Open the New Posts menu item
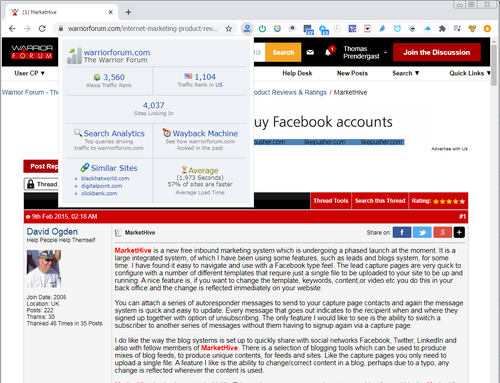This screenshot has height=383, width=500. [x=352, y=73]
